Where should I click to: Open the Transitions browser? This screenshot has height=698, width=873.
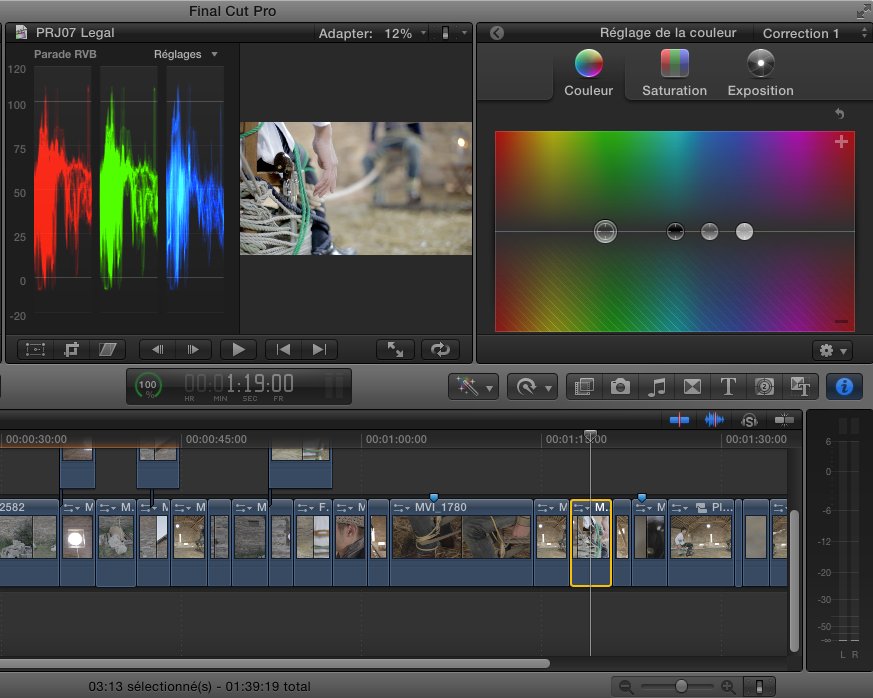692,386
